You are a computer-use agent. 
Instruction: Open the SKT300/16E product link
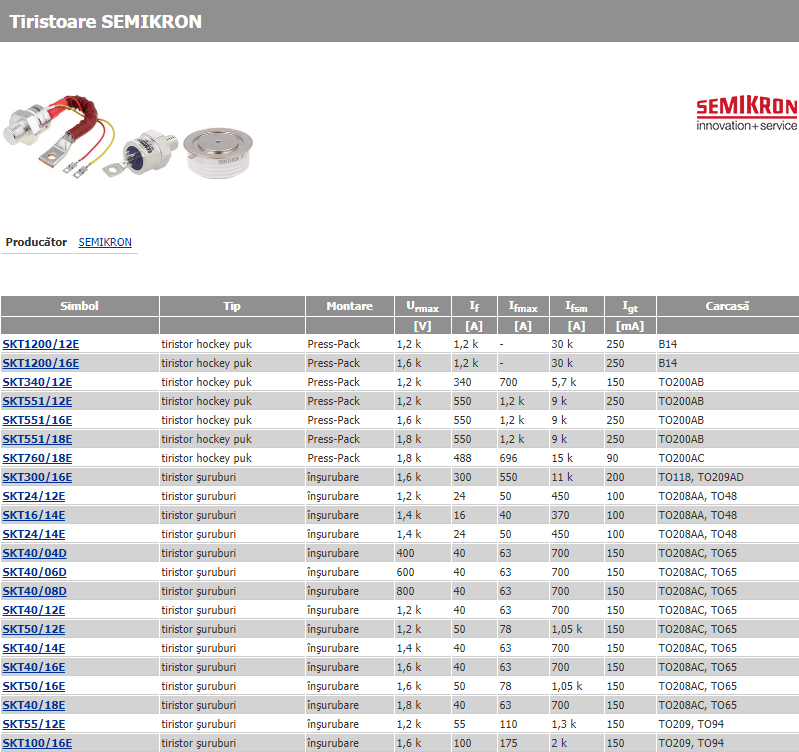(x=37, y=477)
